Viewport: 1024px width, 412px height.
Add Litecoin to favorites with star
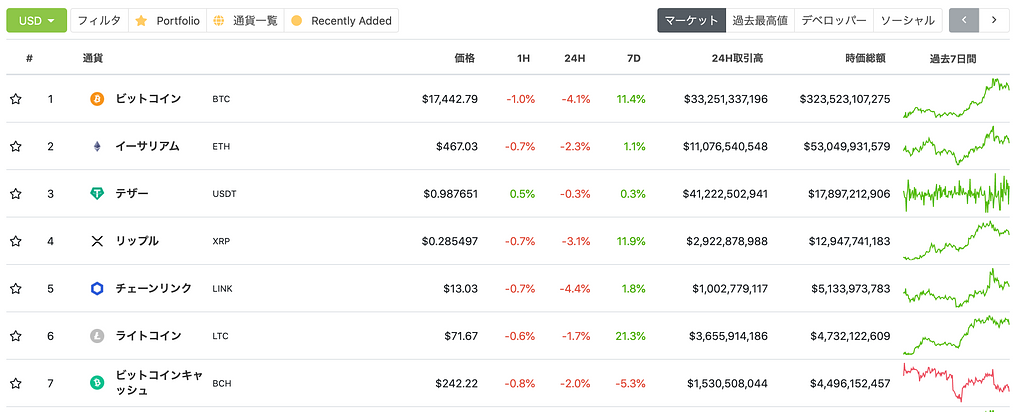[x=16, y=336]
